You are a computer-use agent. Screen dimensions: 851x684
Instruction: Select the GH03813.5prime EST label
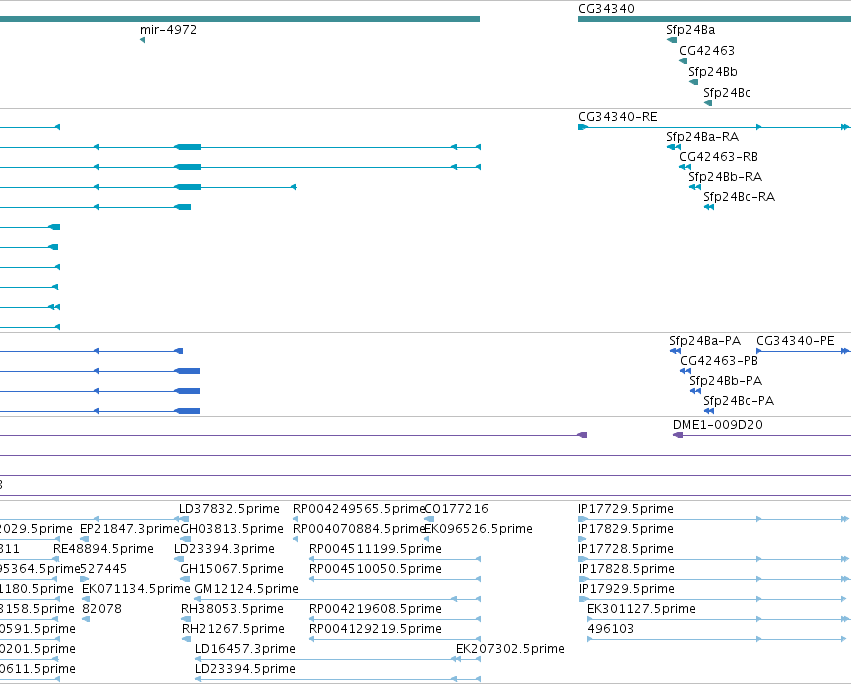point(232,529)
